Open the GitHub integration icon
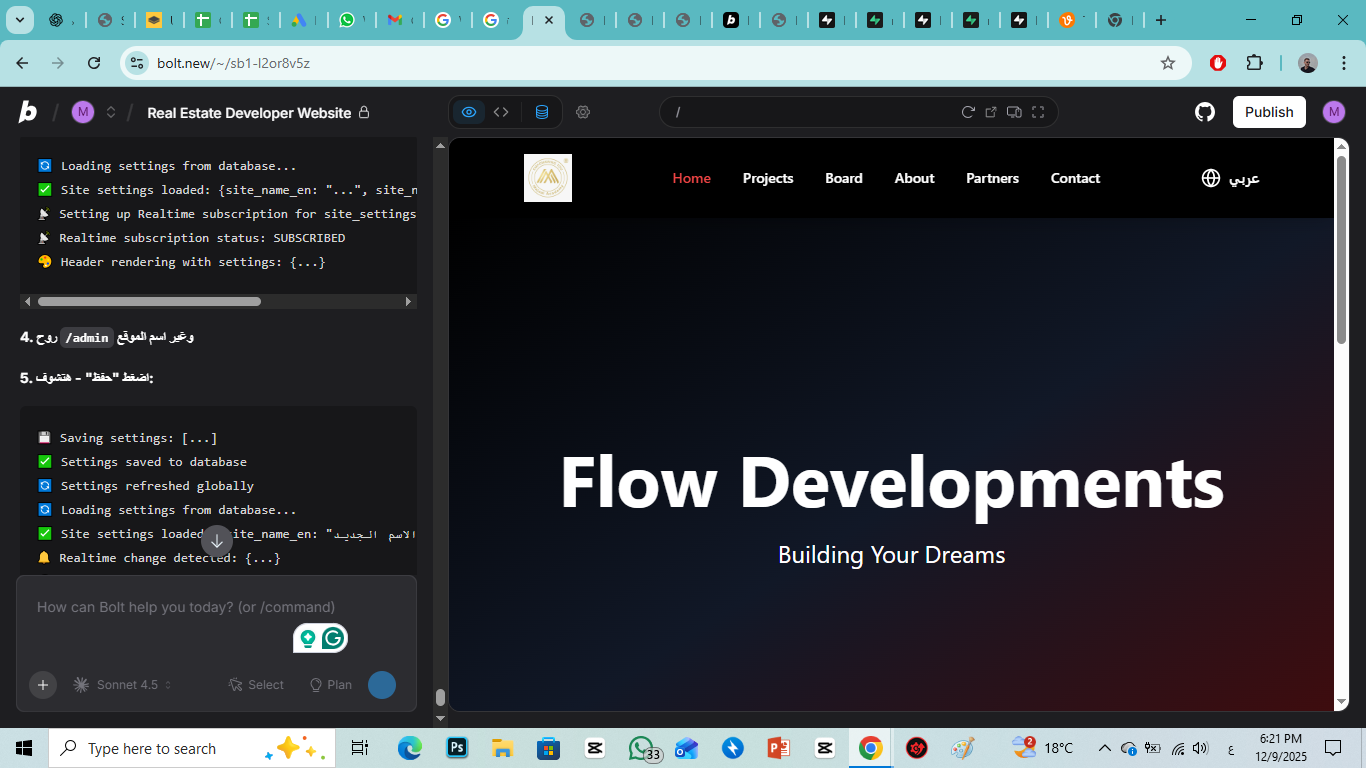The height and width of the screenshot is (768, 1366). click(1205, 112)
